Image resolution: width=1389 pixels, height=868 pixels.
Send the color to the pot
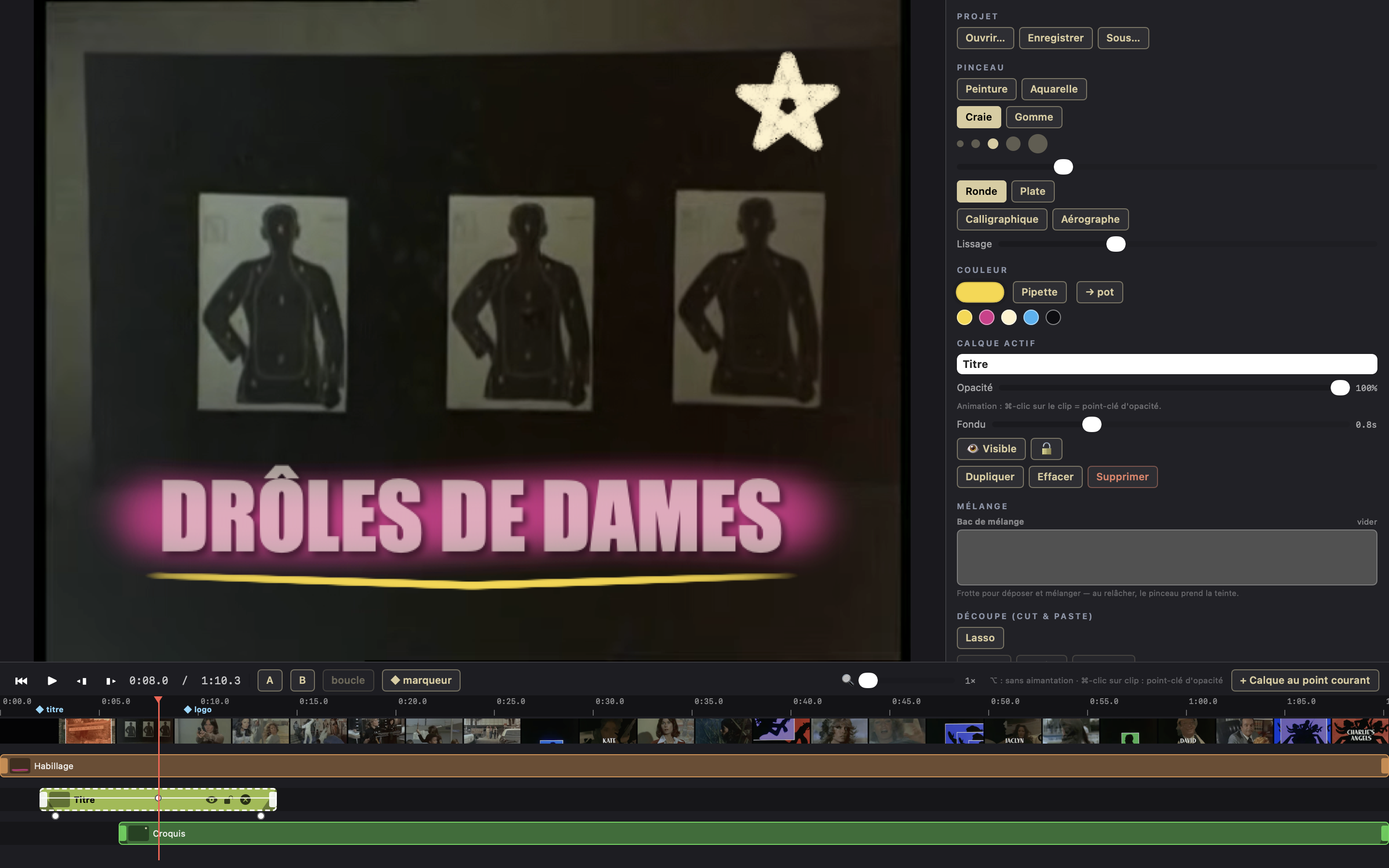[1099, 292]
